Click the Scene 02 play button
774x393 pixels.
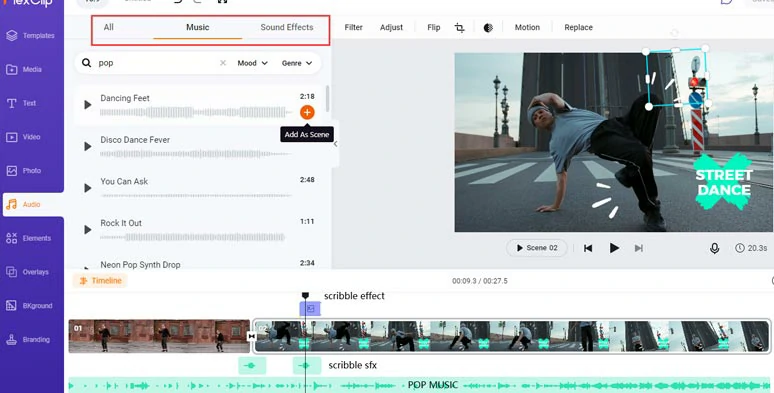point(537,248)
